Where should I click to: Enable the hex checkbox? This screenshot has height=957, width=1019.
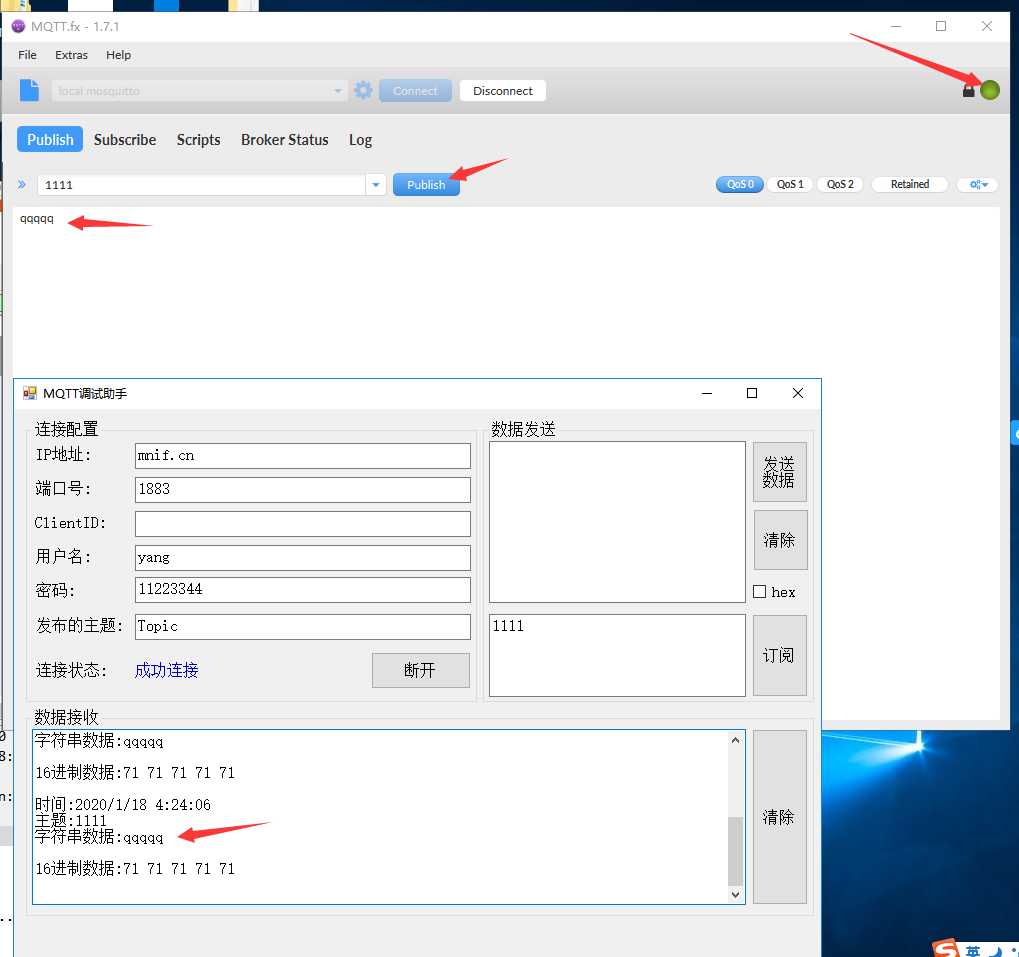[759, 591]
